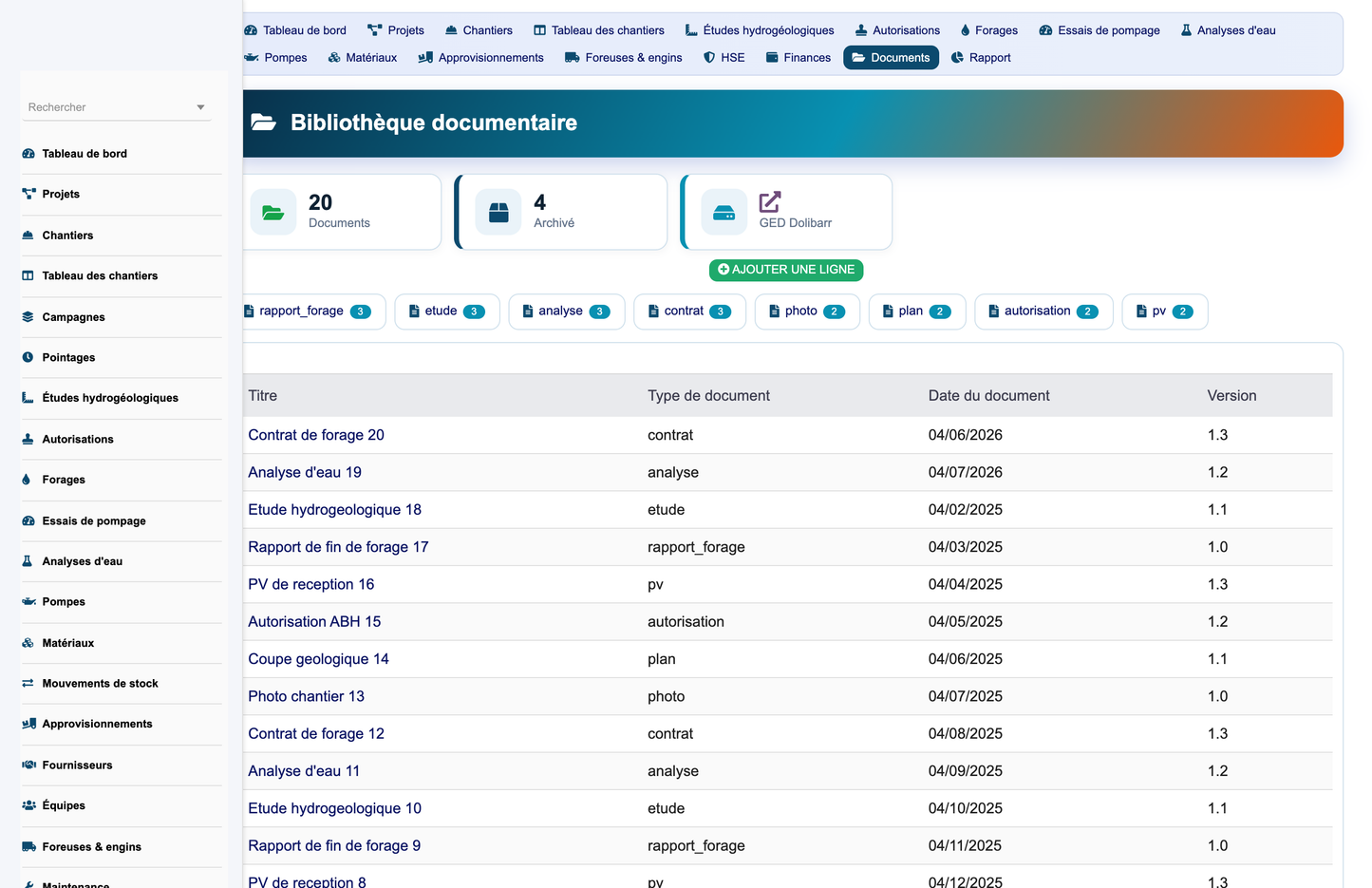Image resolution: width=1372 pixels, height=888 pixels.
Task: Click the 20 Documents summary card
Action: (x=342, y=212)
